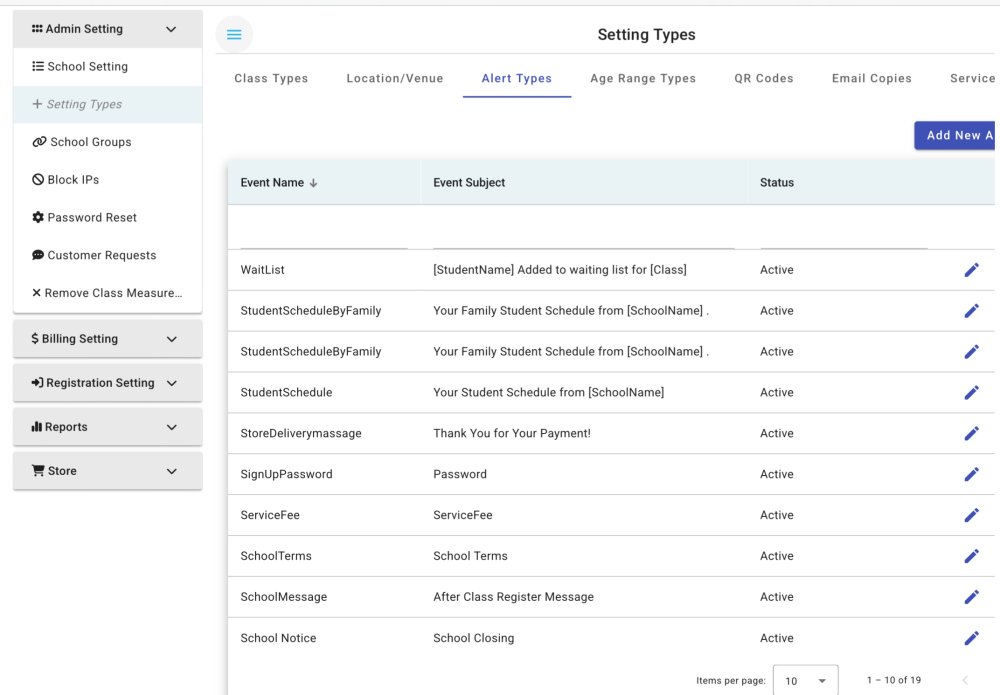This screenshot has height=695, width=1000.
Task: Select 'School Closing' subject cell
Action: tap(473, 638)
